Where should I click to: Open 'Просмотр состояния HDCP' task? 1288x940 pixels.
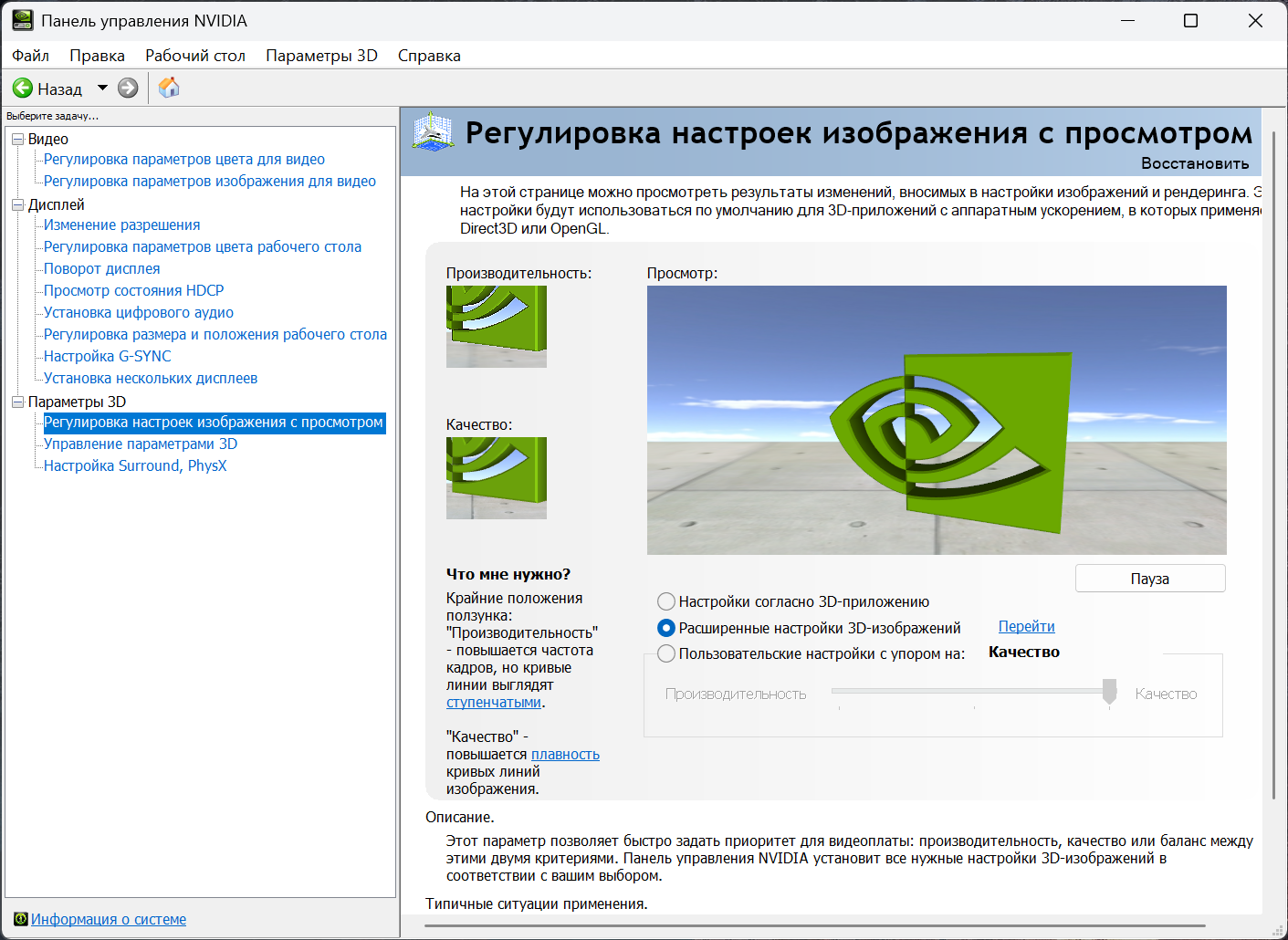coord(134,290)
